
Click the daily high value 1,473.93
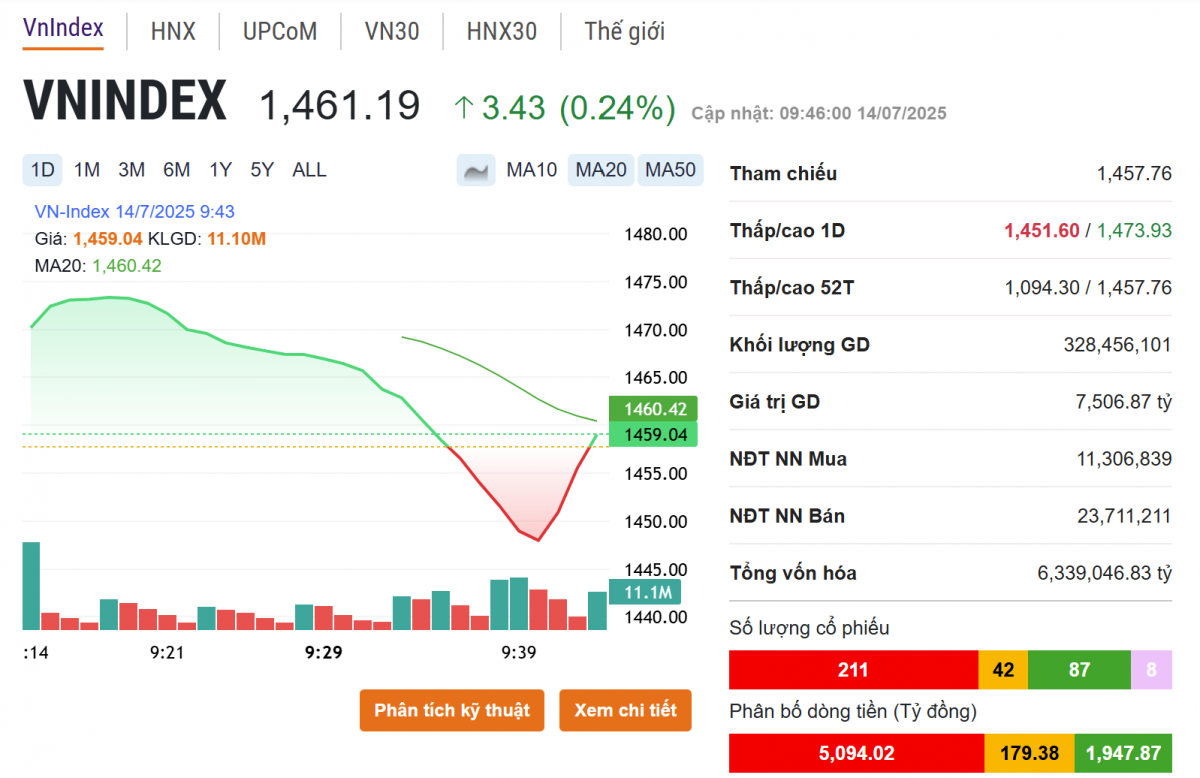[x=1134, y=231]
